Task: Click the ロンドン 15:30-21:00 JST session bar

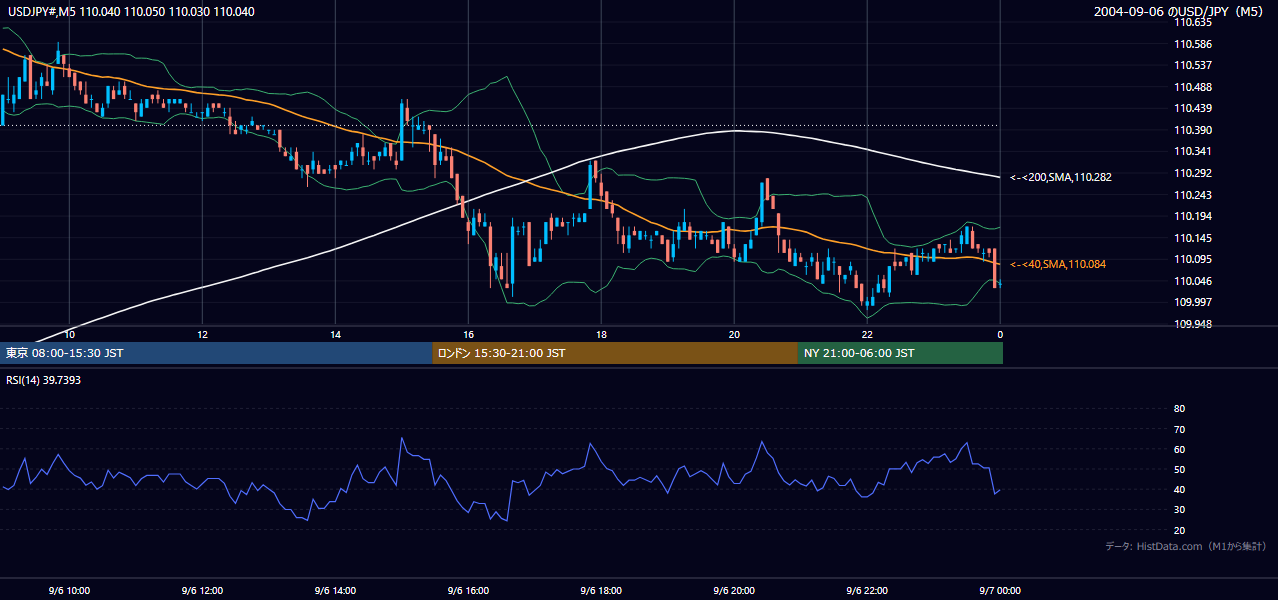Action: [615, 353]
